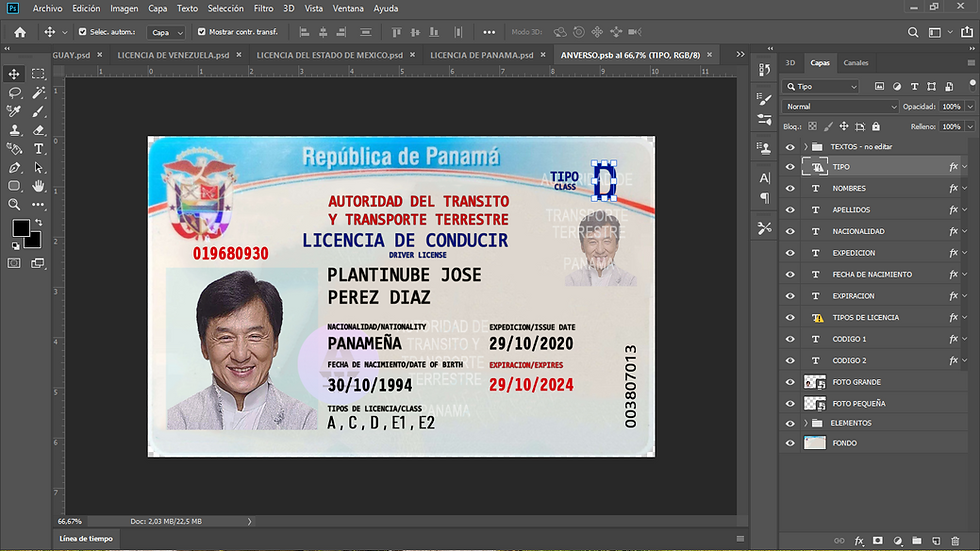The width and height of the screenshot is (980, 551).
Task: Click the foreground color swatch
Action: [20, 228]
